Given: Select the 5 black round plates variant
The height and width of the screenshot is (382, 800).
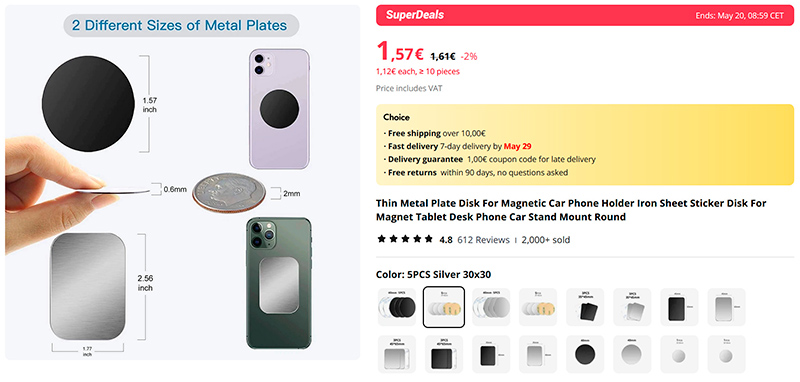Looking at the screenshot, I should pos(396,307).
